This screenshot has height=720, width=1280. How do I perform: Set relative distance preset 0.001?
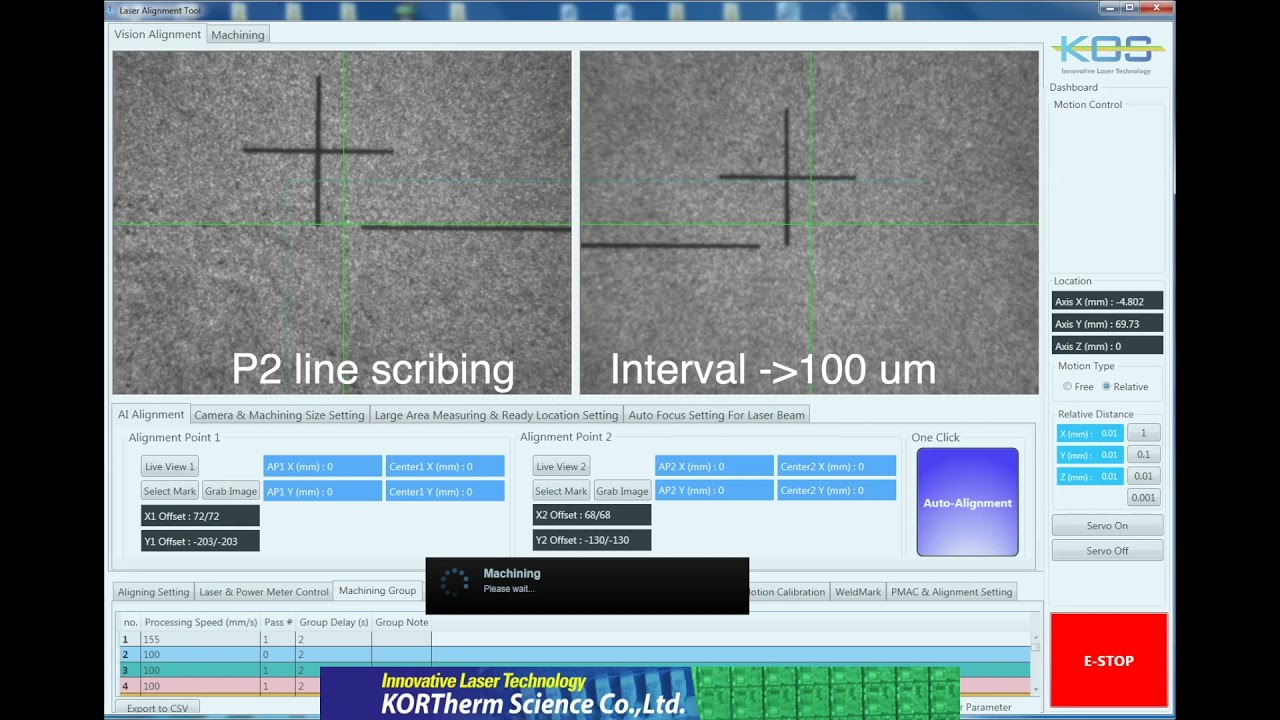coord(1144,497)
